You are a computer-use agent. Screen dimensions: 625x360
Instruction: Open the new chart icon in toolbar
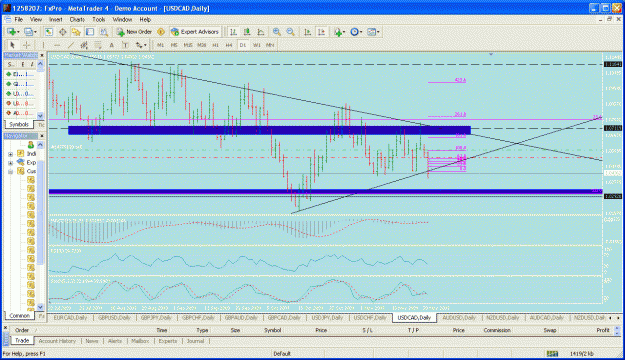(12, 32)
